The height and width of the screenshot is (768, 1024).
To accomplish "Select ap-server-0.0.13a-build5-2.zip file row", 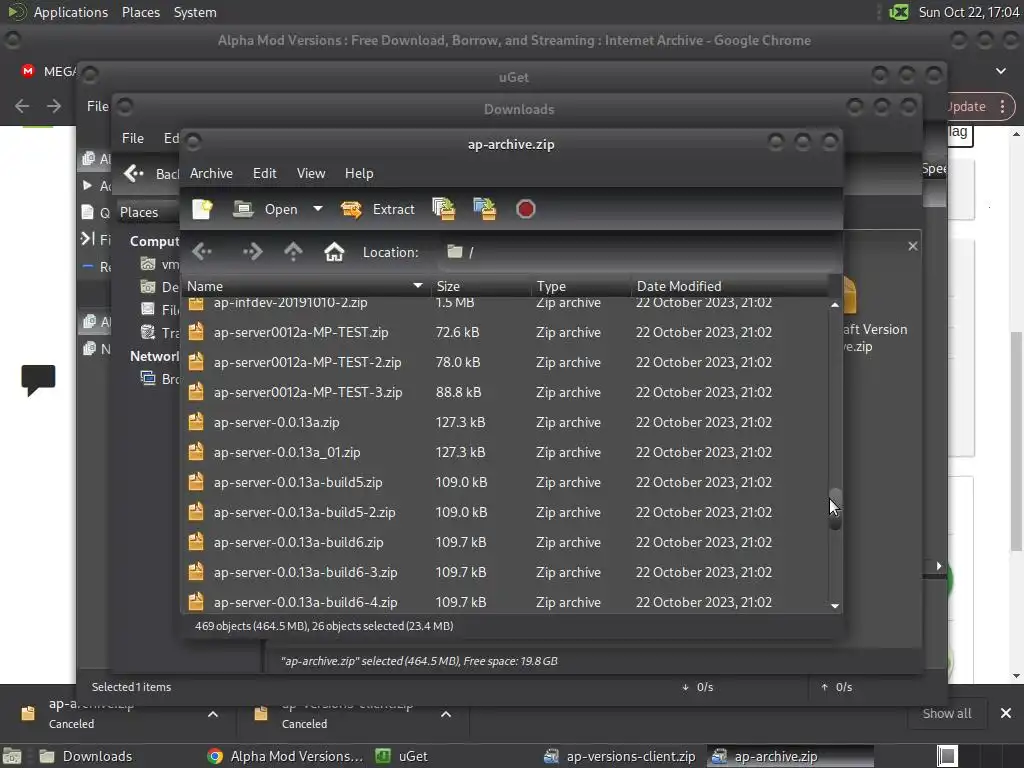I will coord(505,513).
